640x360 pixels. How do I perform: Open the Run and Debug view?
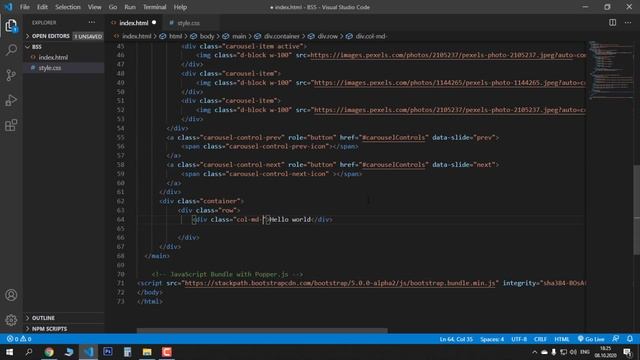coord(11,100)
